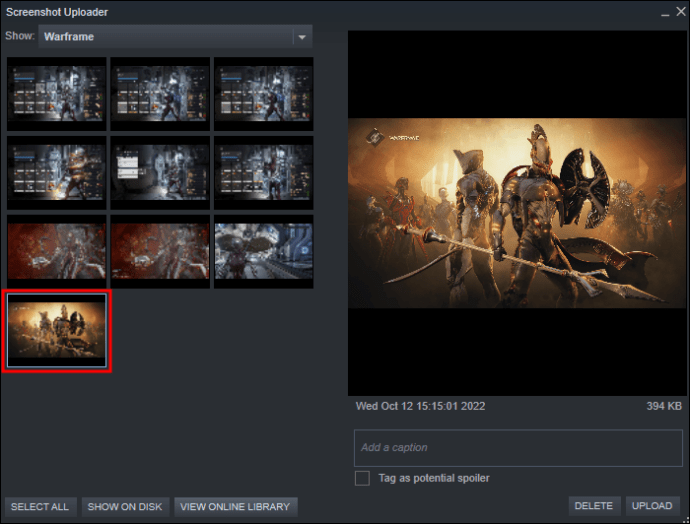690x524 pixels.
Task: Open VIEW ONLINE LIBRARY
Action: point(235,507)
